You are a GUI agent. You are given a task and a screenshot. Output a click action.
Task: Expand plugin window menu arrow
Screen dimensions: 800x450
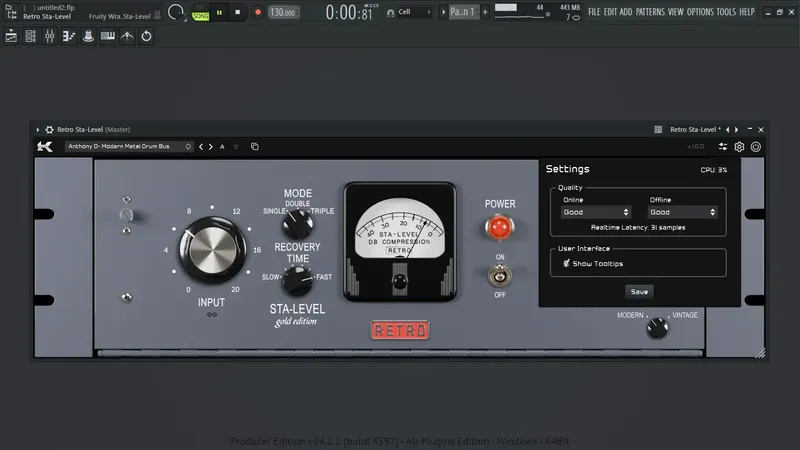click(x=38, y=130)
